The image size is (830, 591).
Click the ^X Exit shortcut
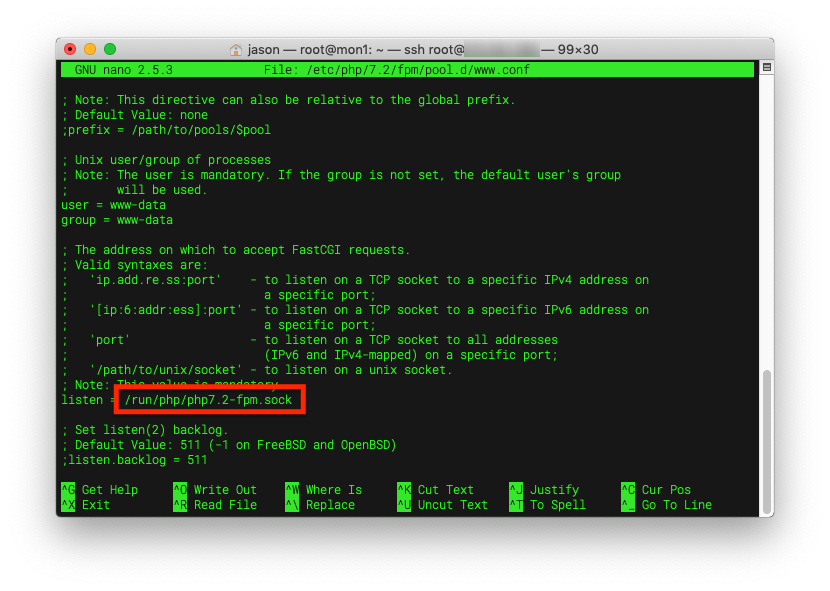pos(86,505)
